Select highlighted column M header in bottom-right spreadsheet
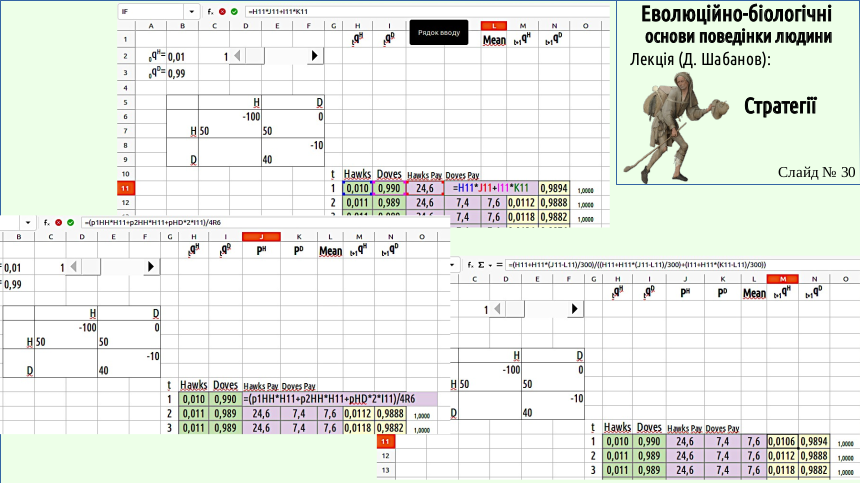860x483 pixels. point(783,279)
